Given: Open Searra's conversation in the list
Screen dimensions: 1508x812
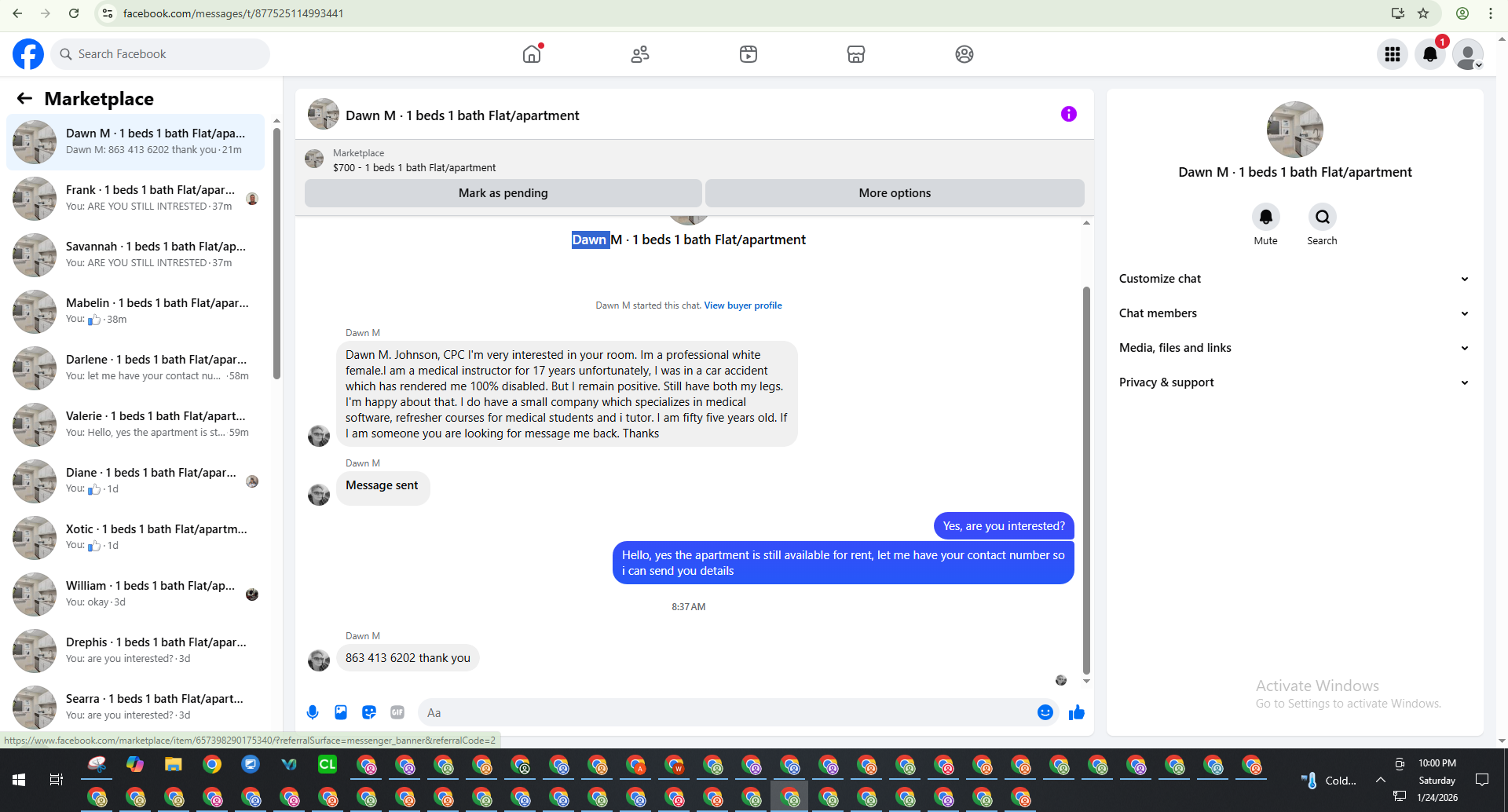Looking at the screenshot, I should tap(136, 708).
